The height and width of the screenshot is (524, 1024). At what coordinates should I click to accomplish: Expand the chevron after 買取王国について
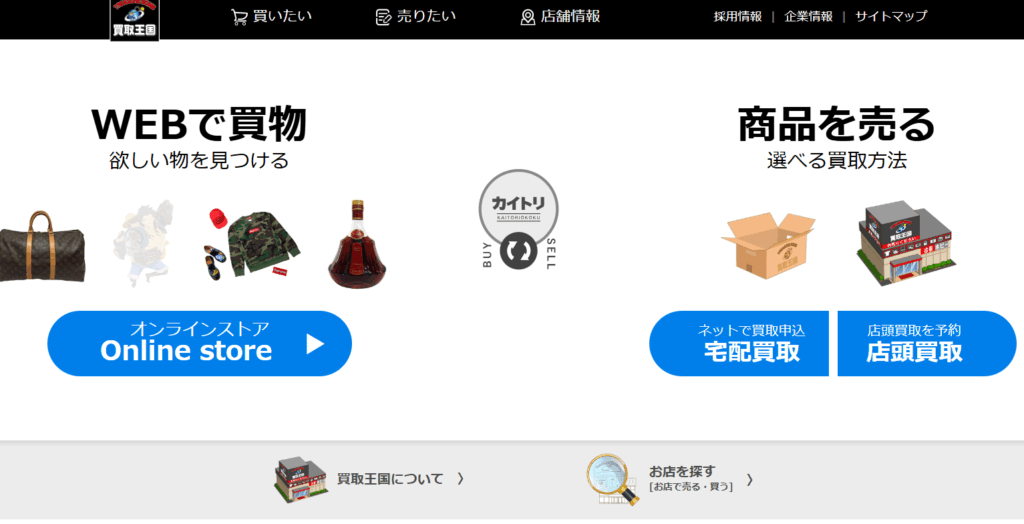461,479
